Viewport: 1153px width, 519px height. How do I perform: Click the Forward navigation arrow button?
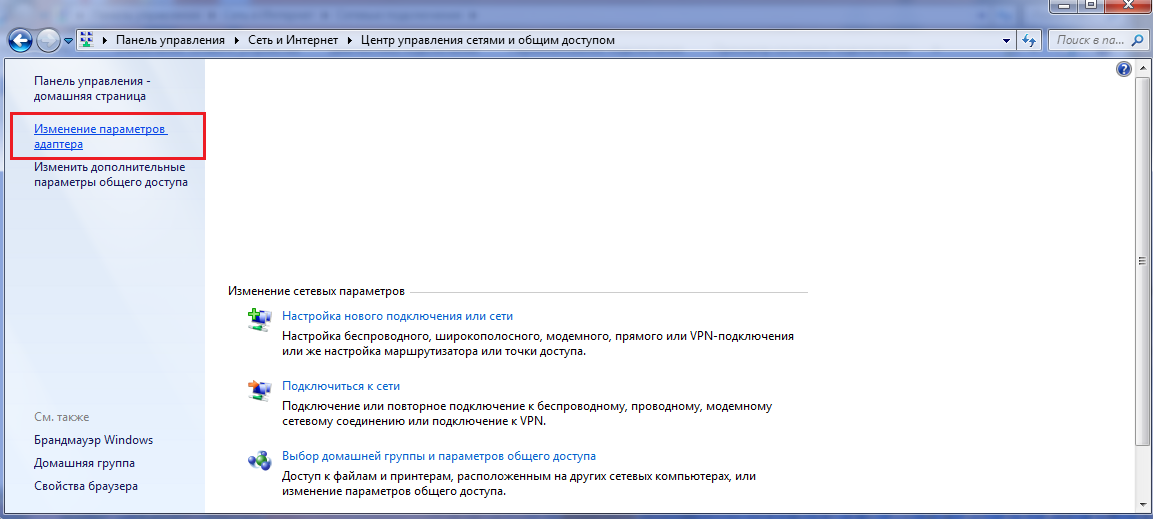click(48, 40)
